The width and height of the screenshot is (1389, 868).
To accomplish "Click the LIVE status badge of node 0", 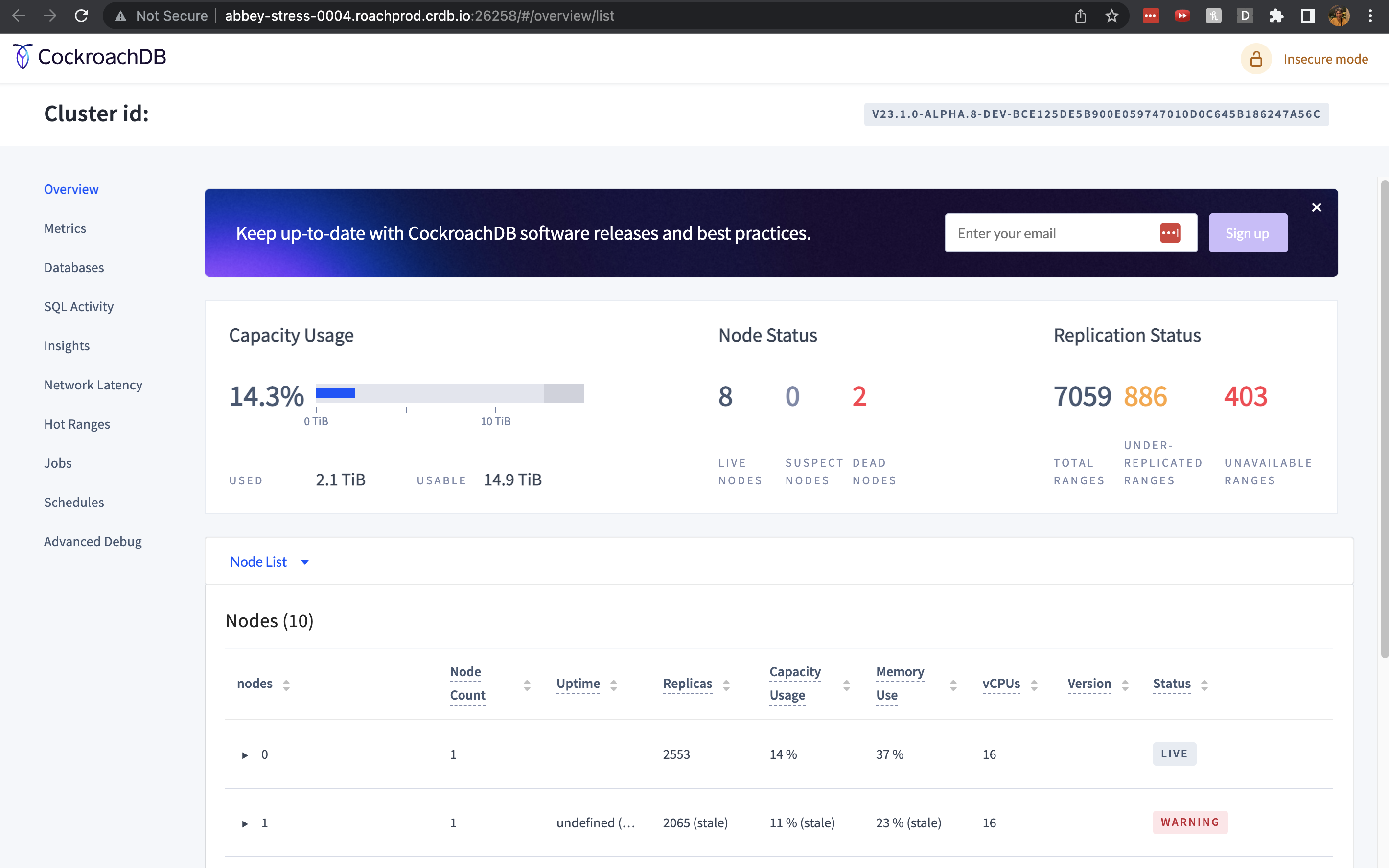I will (1174, 754).
